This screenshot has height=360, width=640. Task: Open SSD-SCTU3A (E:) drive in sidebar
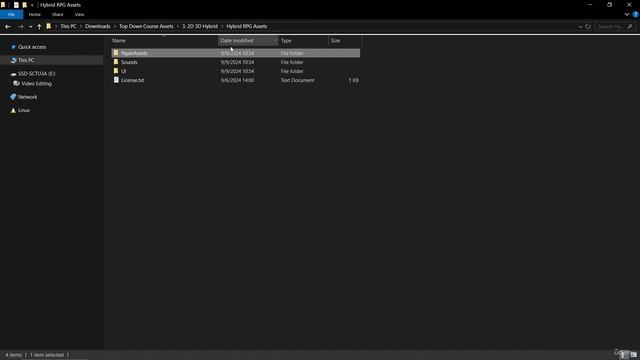(36, 73)
